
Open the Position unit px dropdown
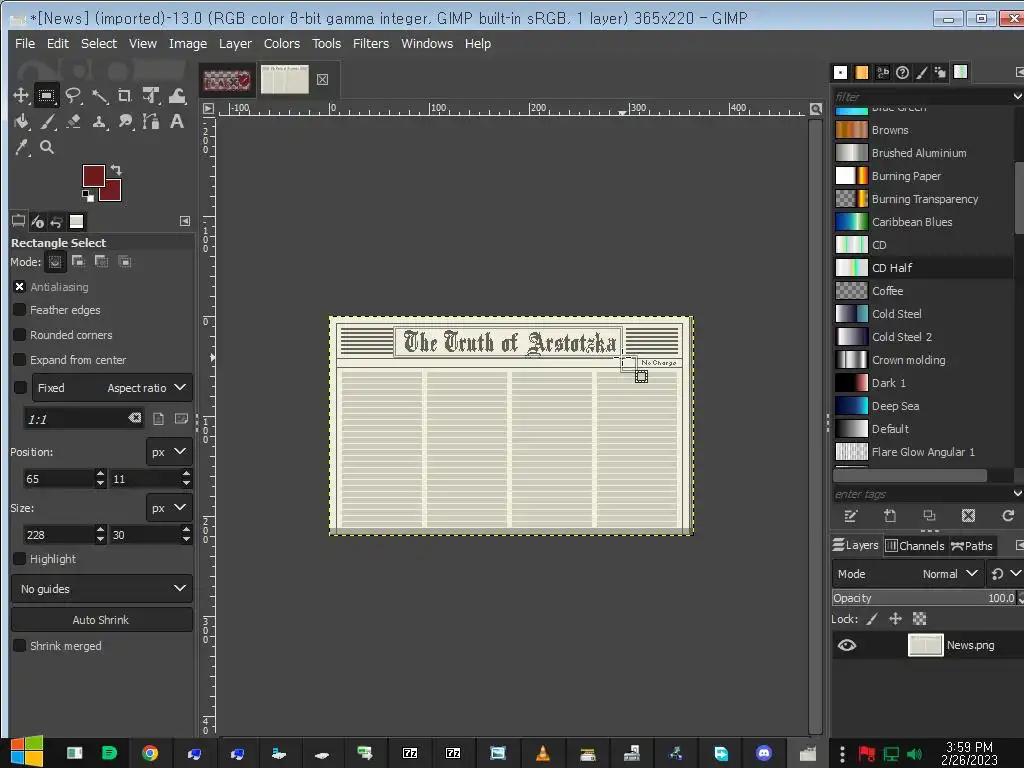coord(168,452)
